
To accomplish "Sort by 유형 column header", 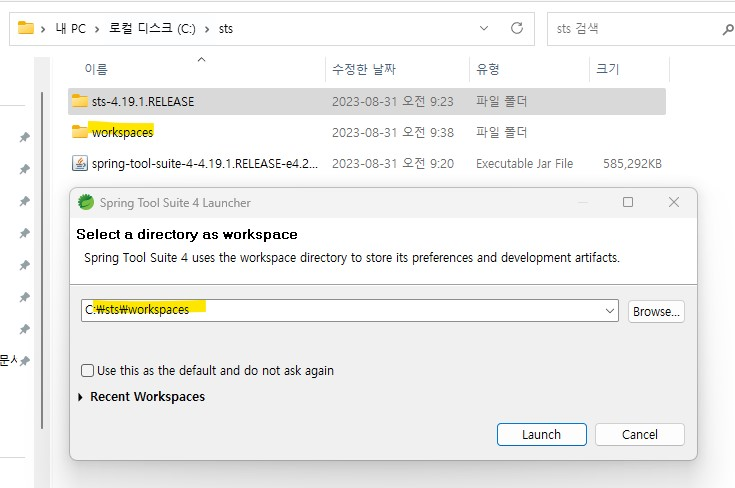I will tap(488, 69).
